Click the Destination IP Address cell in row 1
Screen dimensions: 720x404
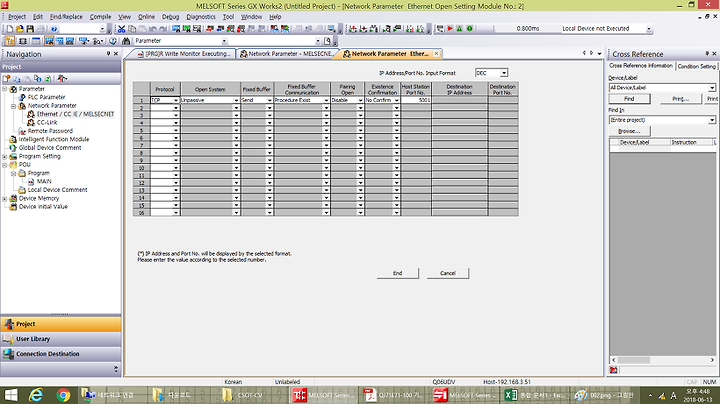coord(459,100)
